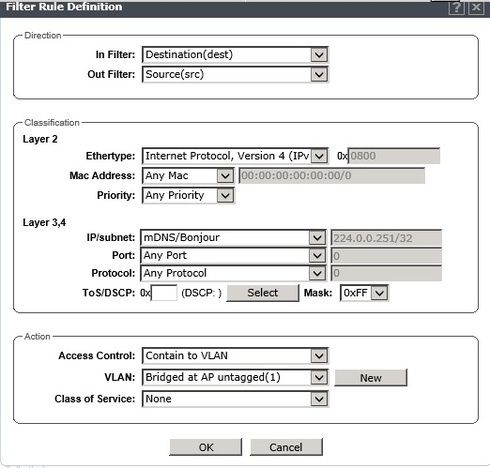Viewport: 490px width, 468px height.
Task: Expand the Ethertype dropdown list
Action: [235, 156]
